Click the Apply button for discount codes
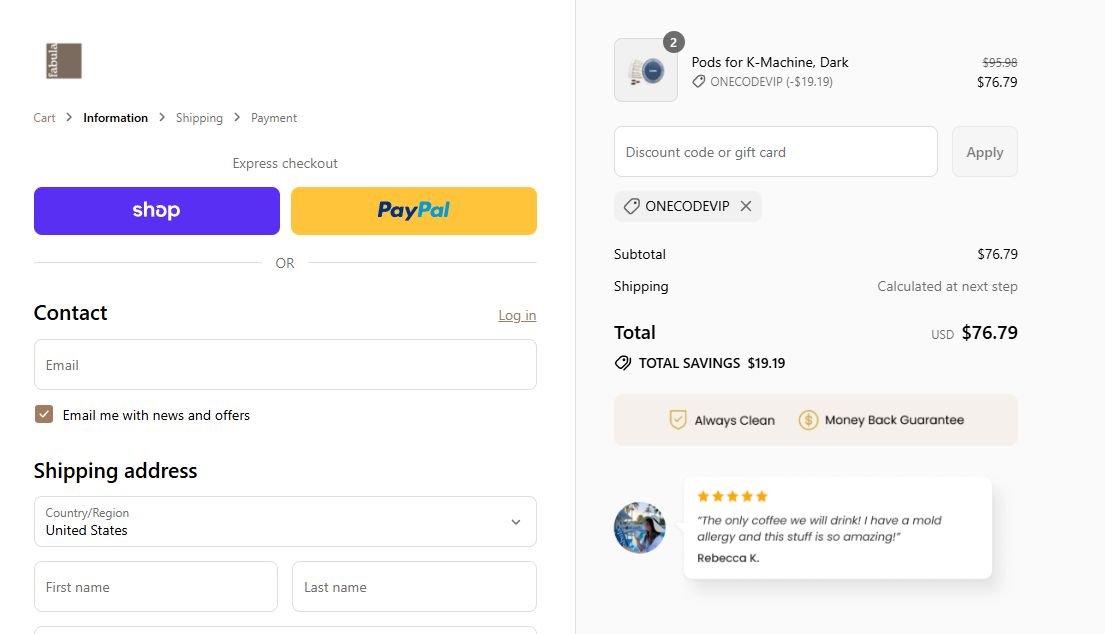 pos(984,151)
